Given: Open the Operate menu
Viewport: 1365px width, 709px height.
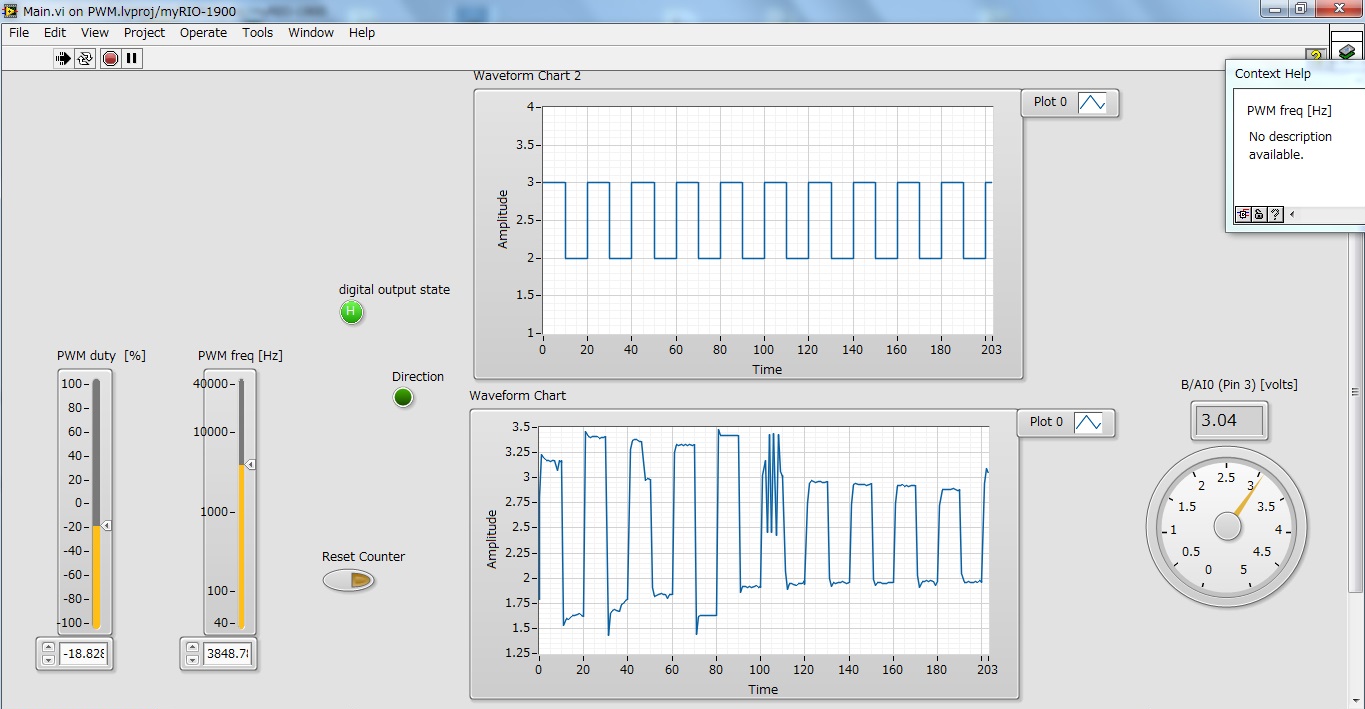Looking at the screenshot, I should [x=203, y=32].
